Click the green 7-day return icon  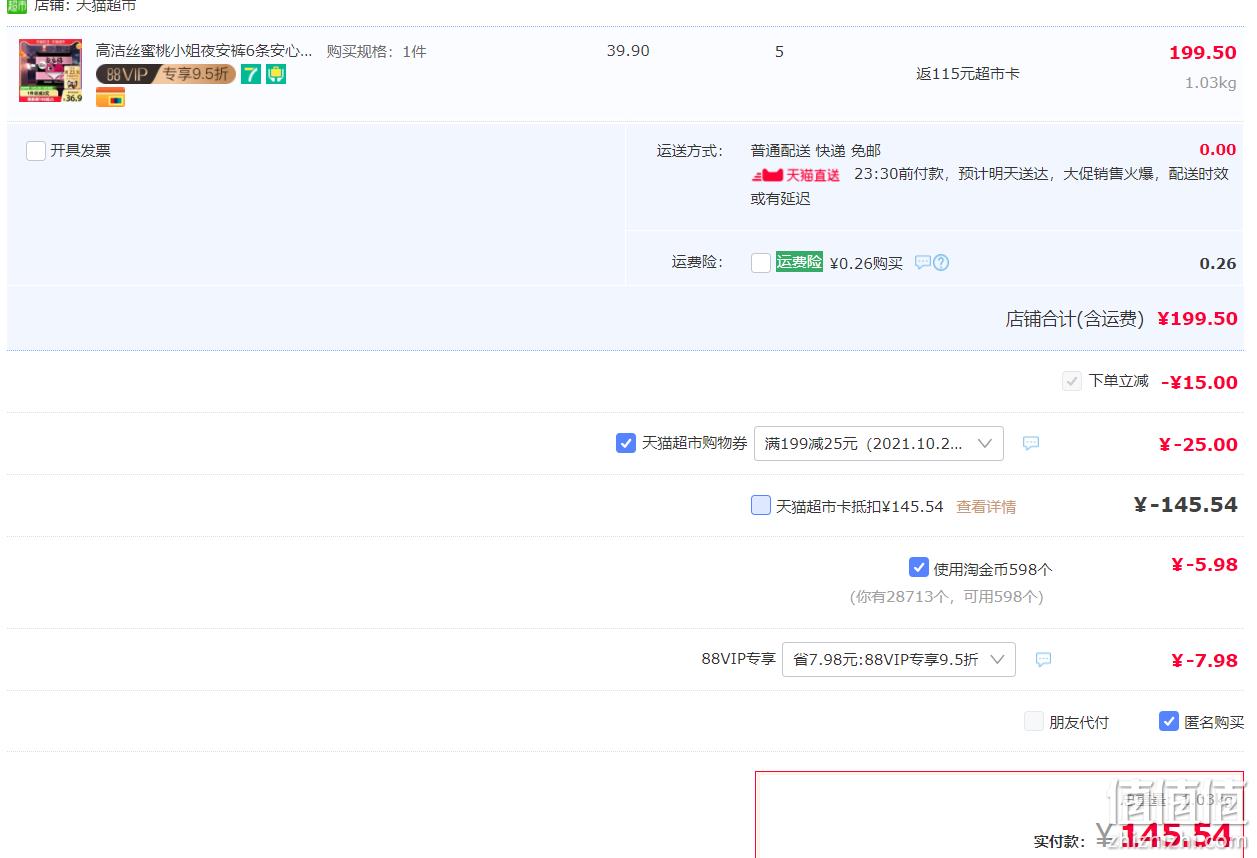point(251,74)
